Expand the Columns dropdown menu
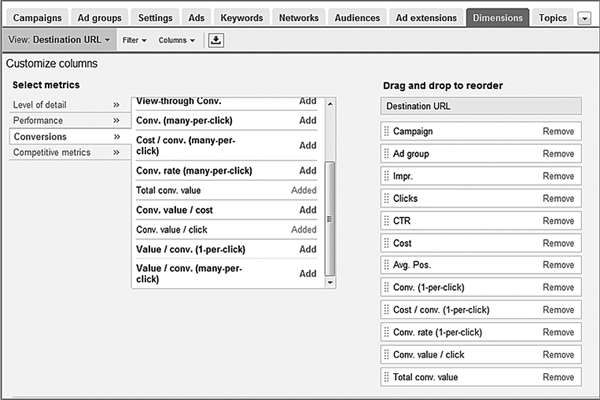This screenshot has width=600, height=400. (176, 40)
